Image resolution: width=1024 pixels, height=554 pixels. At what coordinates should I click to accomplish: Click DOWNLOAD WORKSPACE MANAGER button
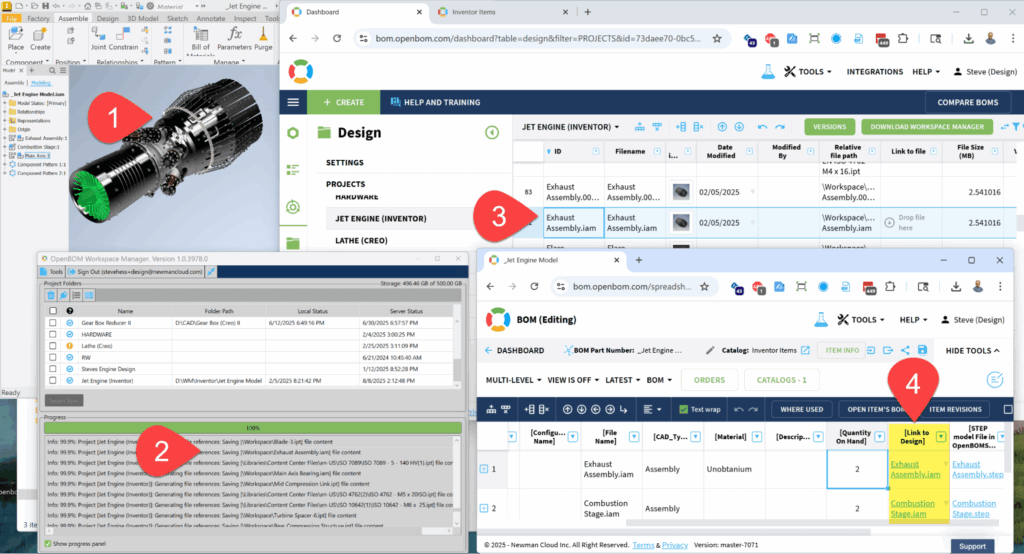pos(927,127)
